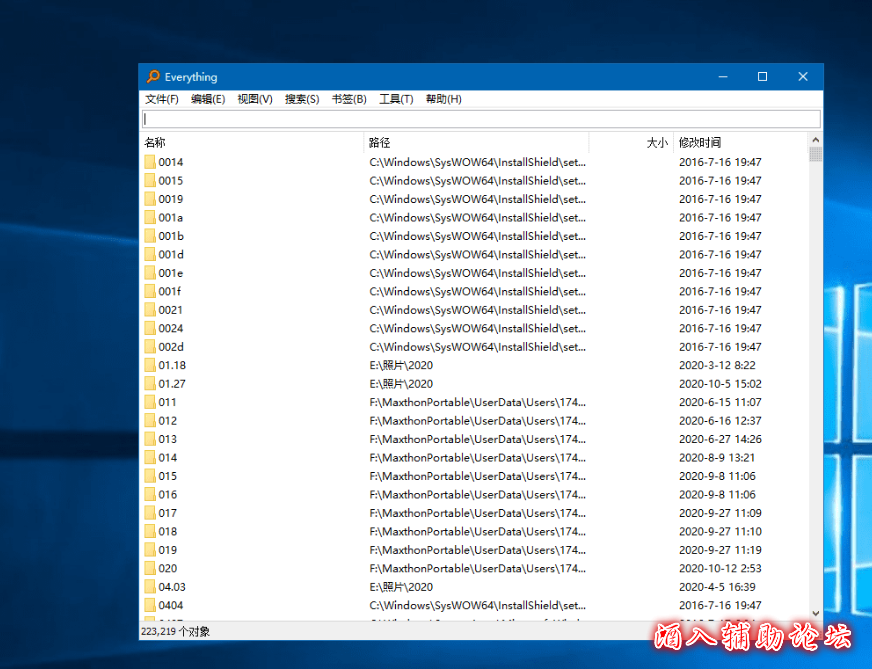Screen dimensions: 872x669
Task: Sort by 大小 column header
Action: point(632,143)
